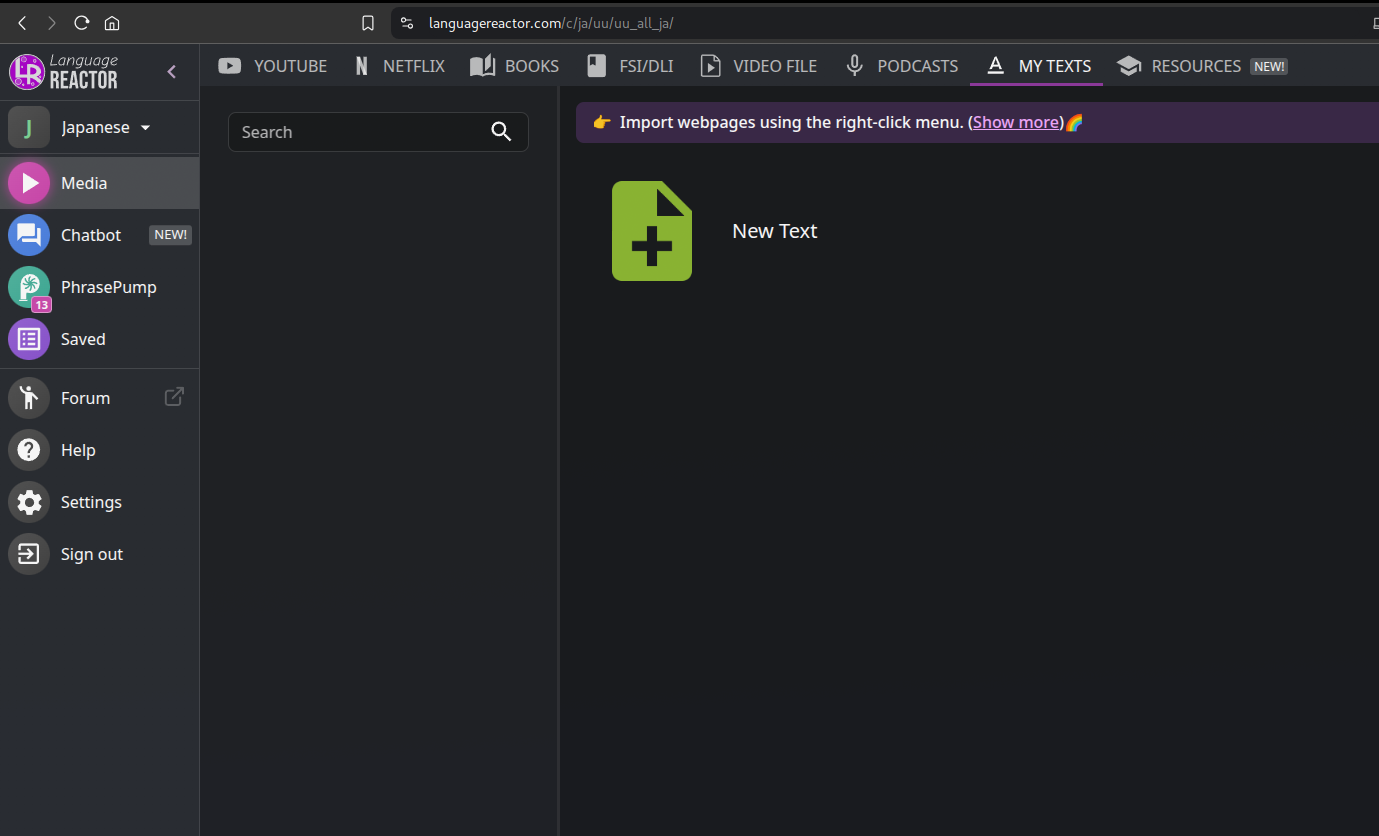Switch to the NETFLIX tab
The height and width of the screenshot is (836, 1379).
399,66
